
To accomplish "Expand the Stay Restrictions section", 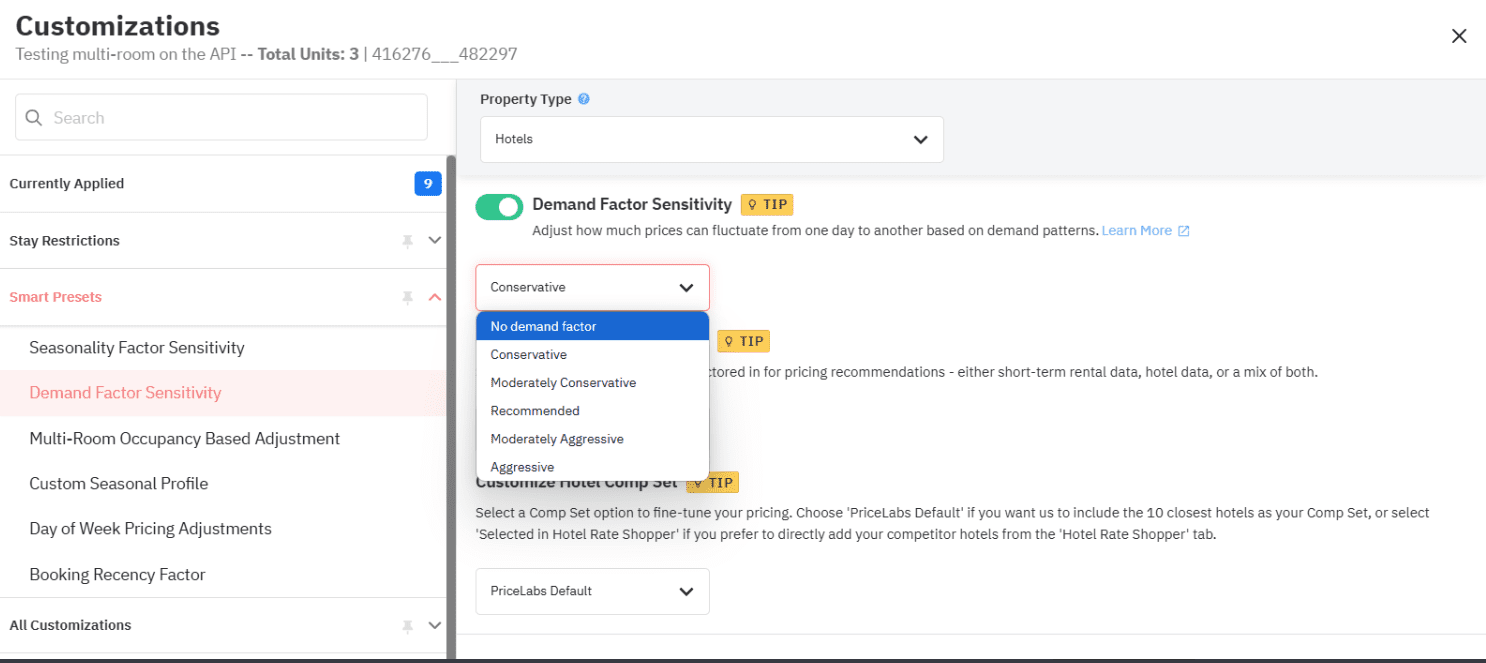I will (433, 240).
